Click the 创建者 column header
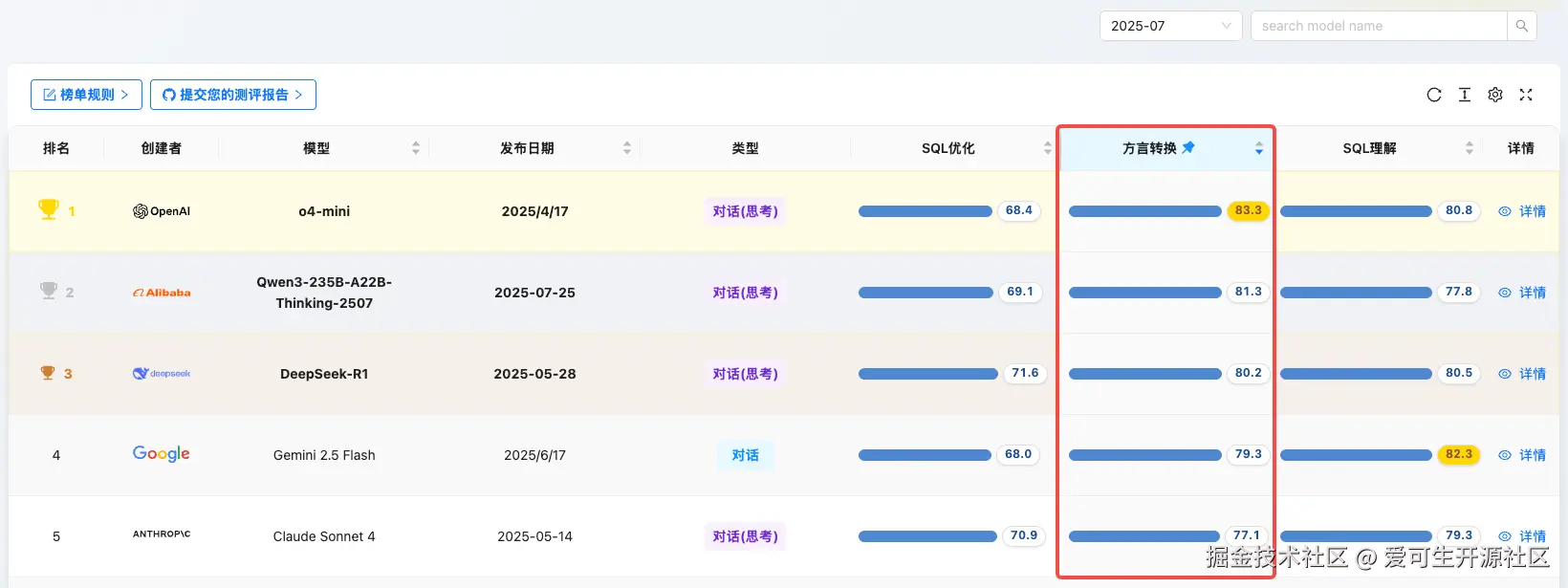1568x588 pixels. click(162, 148)
